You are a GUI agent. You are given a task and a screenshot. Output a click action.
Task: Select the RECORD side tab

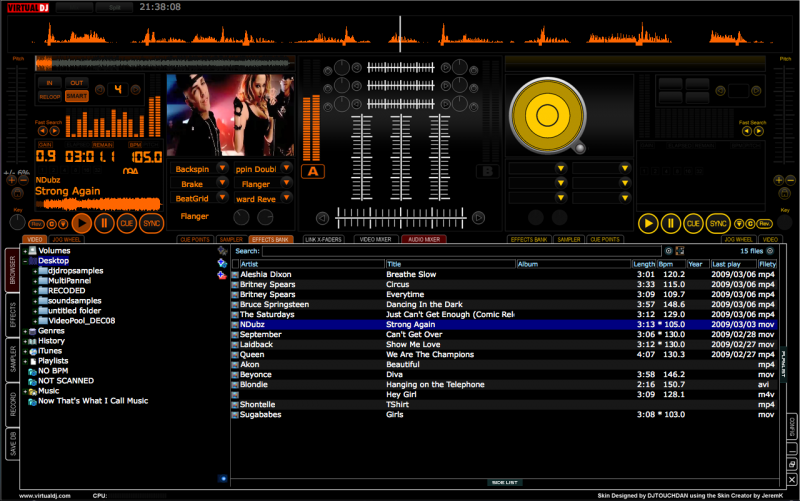pyautogui.click(x=13, y=405)
